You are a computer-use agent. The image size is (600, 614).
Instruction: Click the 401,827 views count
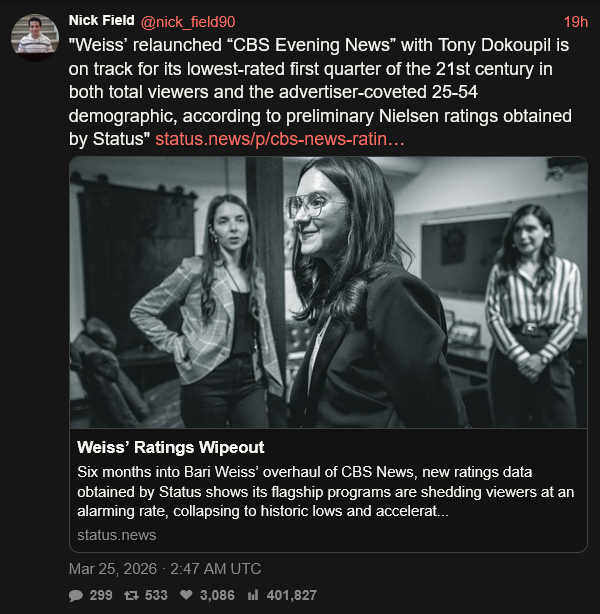click(292, 595)
